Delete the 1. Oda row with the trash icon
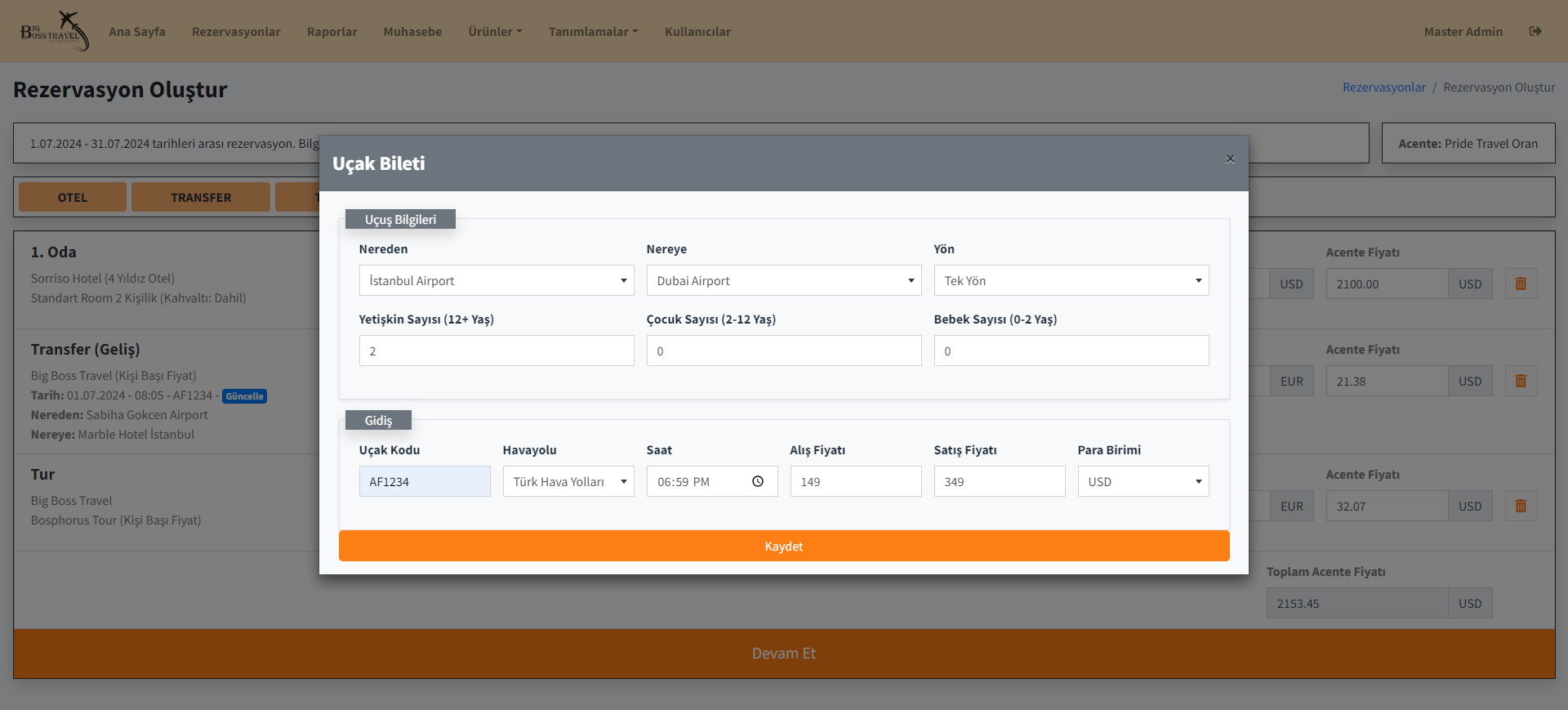The width and height of the screenshot is (1568, 710). 1521,284
